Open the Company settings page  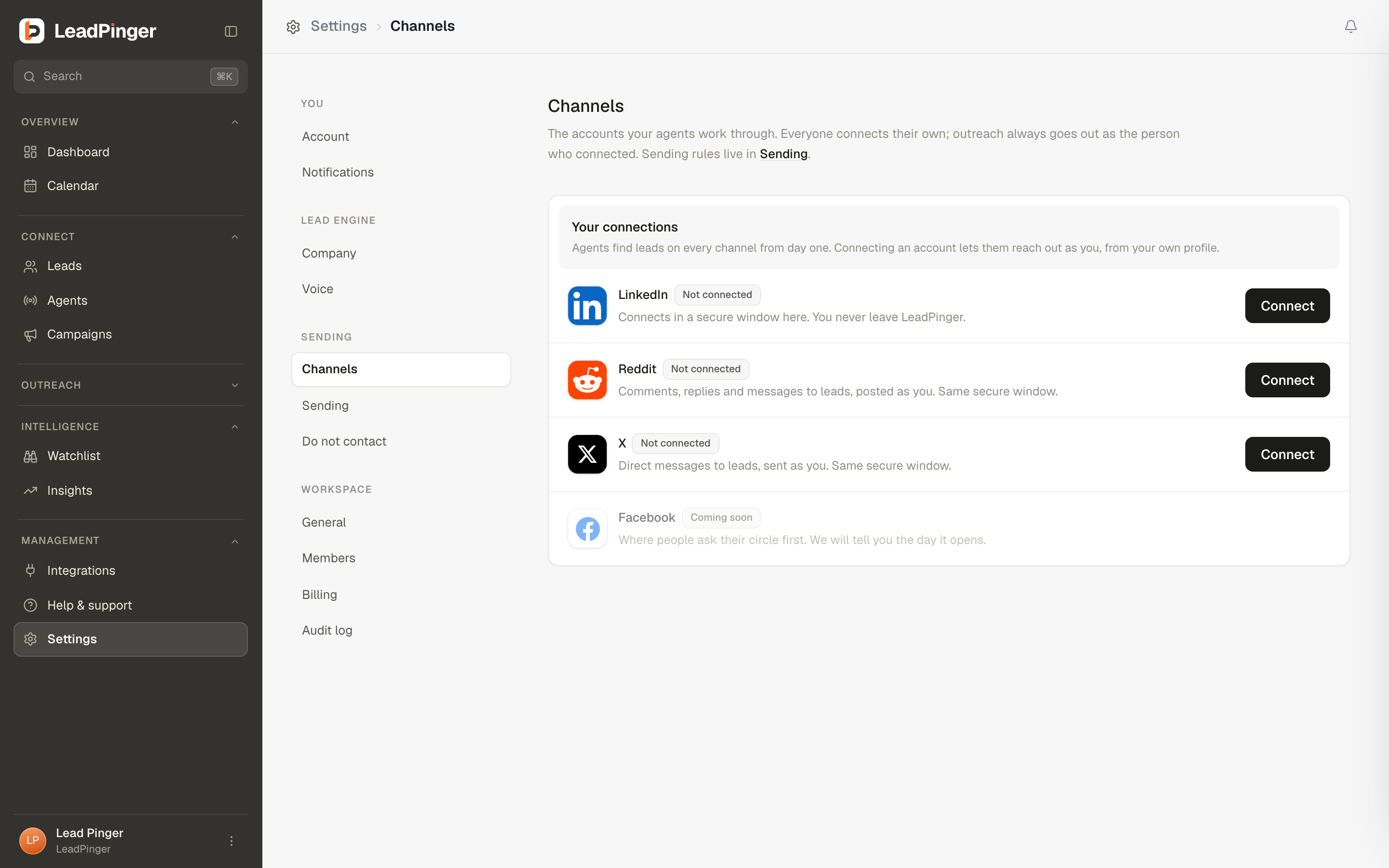pyautogui.click(x=401, y=253)
